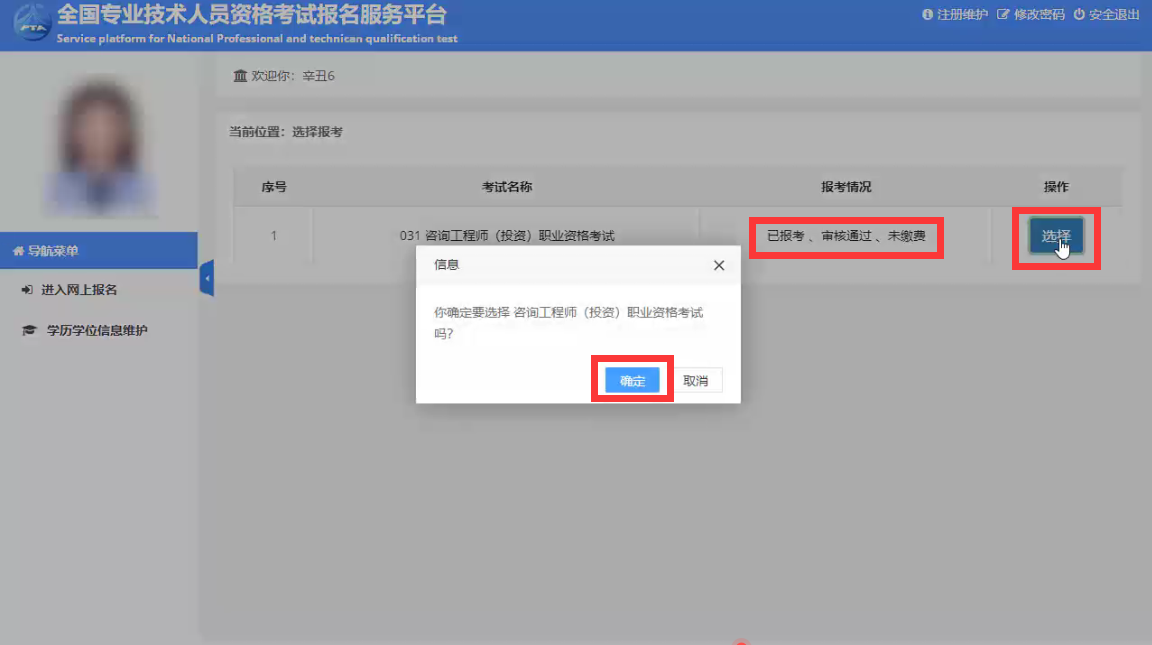The height and width of the screenshot is (645, 1152).
Task: Click the graduation cap icon in sidebar
Action: pos(28,330)
